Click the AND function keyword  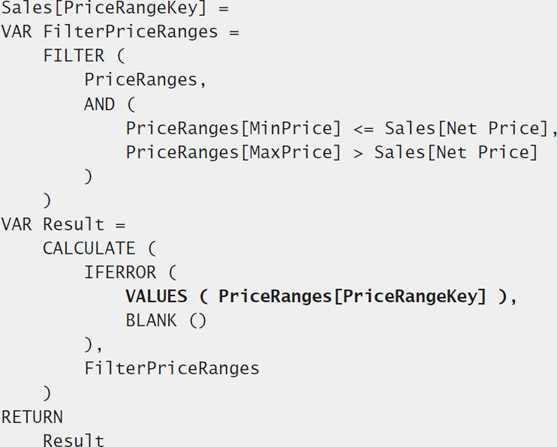[x=99, y=104]
